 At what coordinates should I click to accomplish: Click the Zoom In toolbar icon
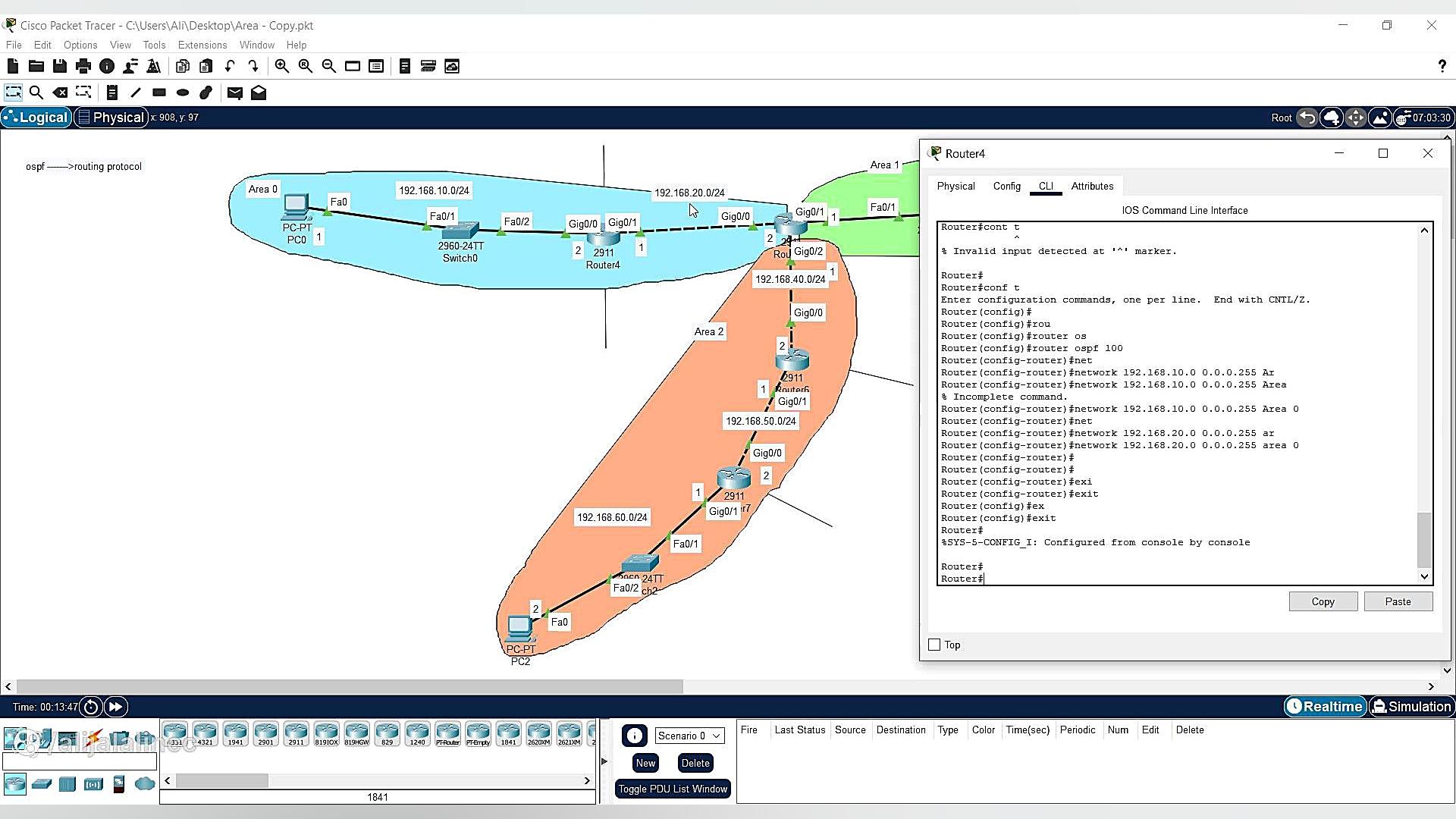(x=281, y=66)
